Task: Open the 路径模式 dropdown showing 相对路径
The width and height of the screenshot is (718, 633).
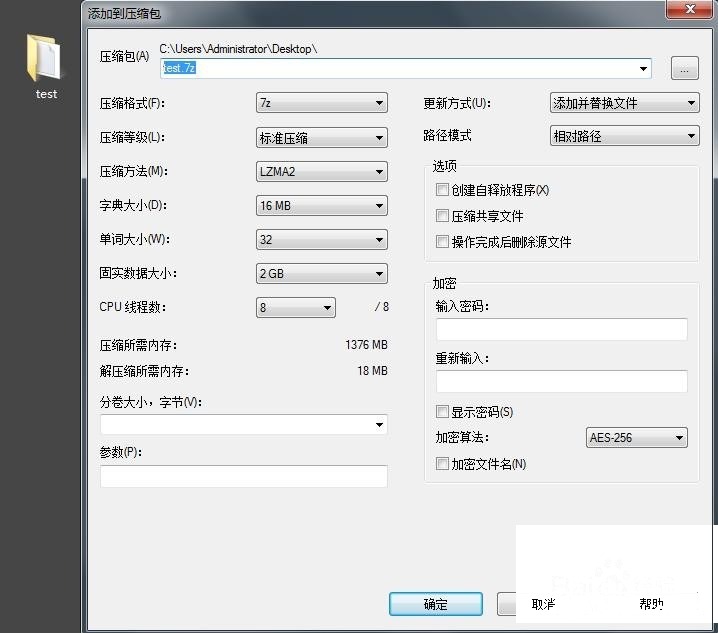Action: click(625, 136)
